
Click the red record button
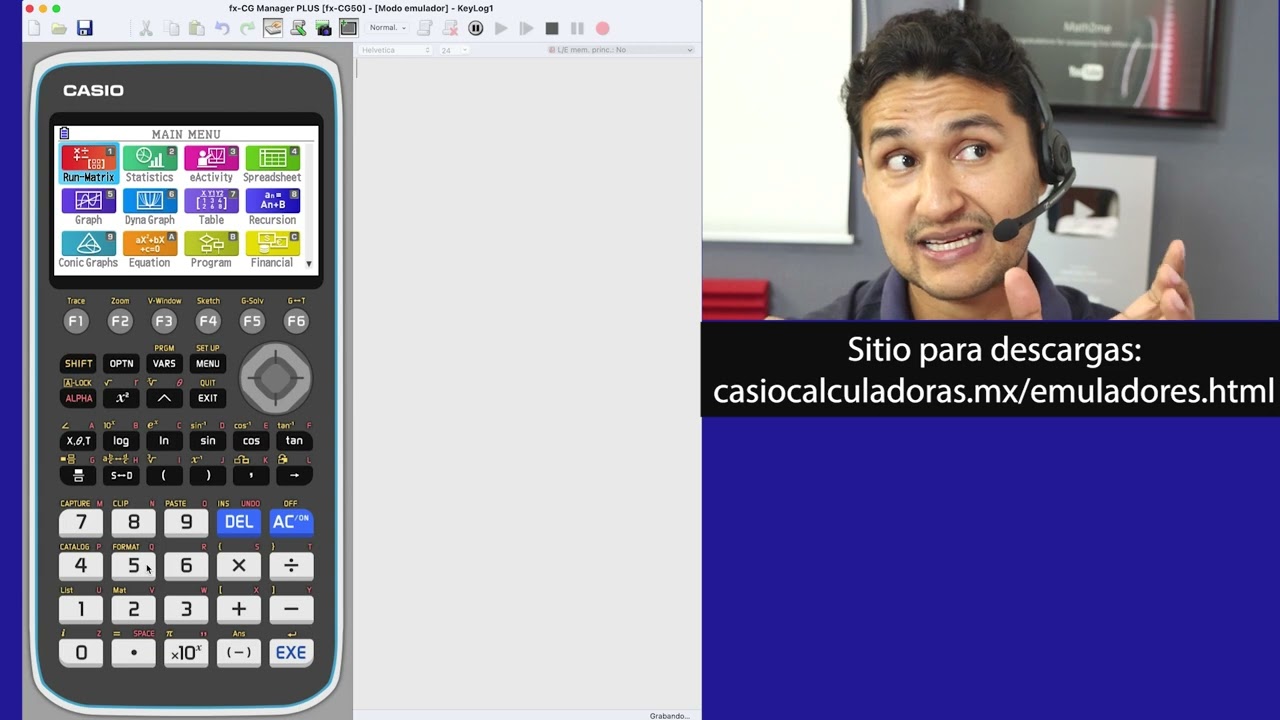point(602,29)
